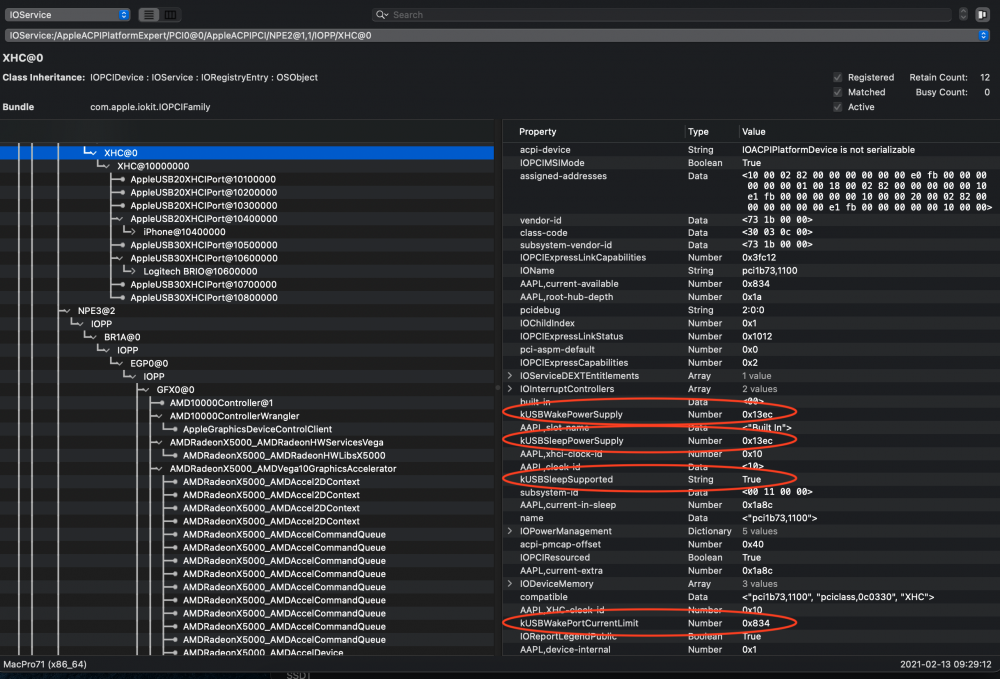This screenshot has width=1000, height=679.
Task: Expand the IODeviceMemory array
Action: point(510,584)
